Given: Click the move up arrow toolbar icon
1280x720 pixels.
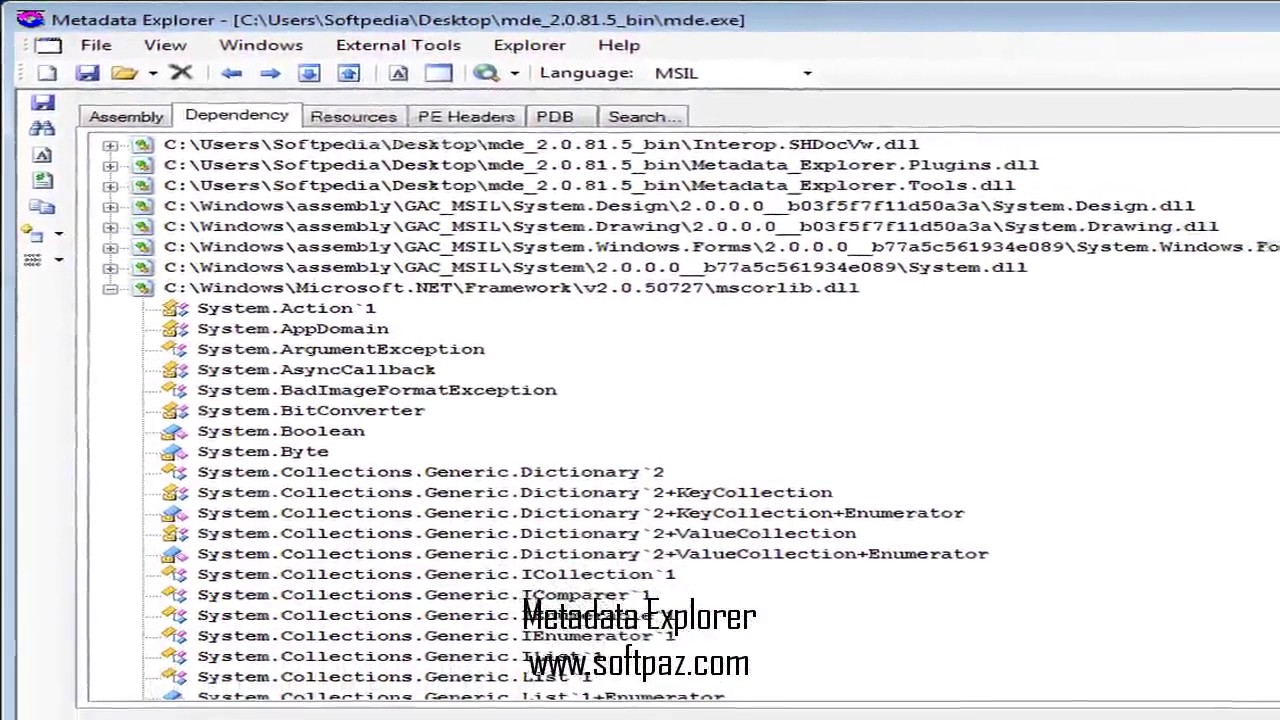Looking at the screenshot, I should click(349, 73).
